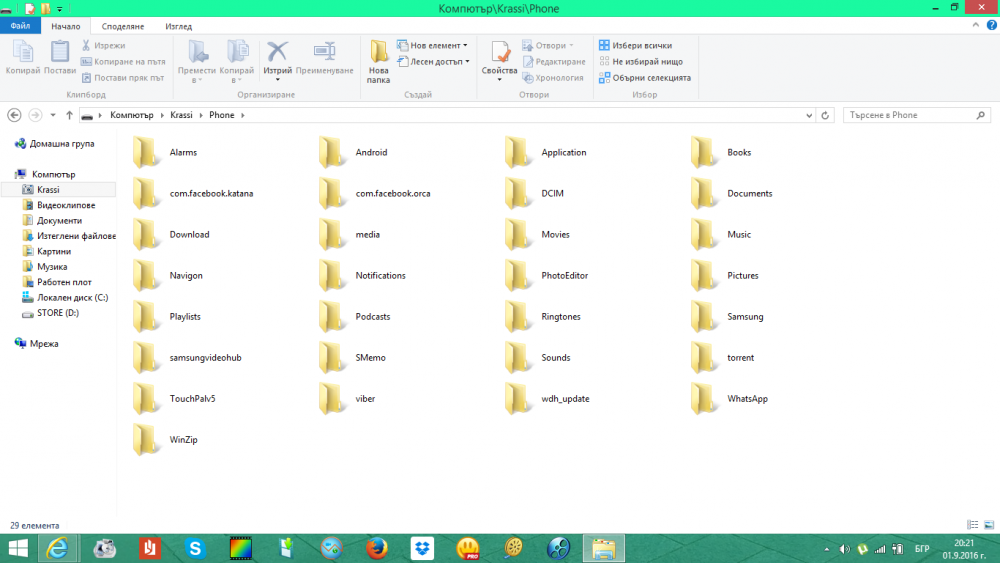1000x563 pixels.
Task: Switch to the Изглед ribbon tab
Action: click(179, 26)
